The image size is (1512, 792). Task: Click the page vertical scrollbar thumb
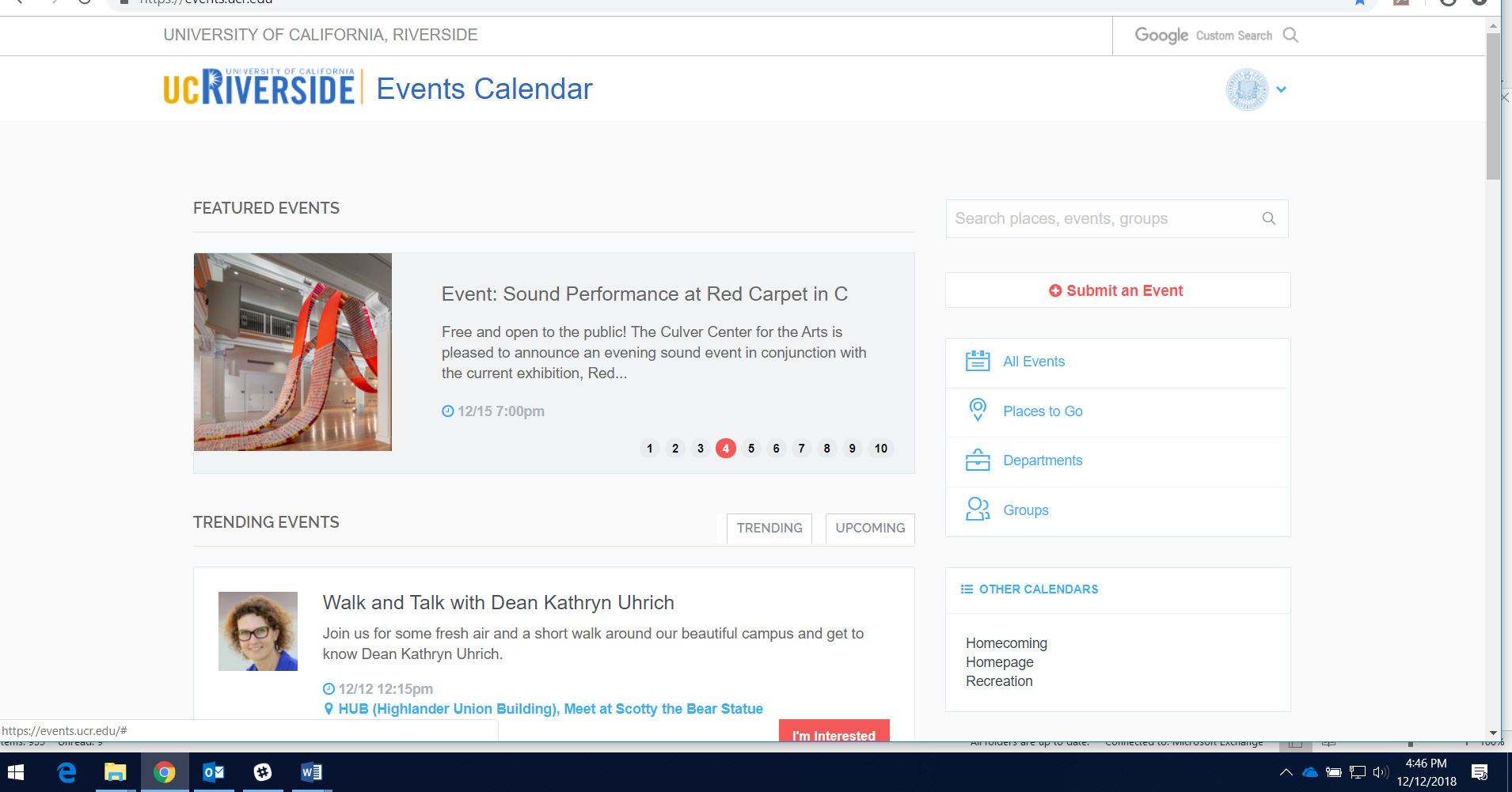point(1493,107)
